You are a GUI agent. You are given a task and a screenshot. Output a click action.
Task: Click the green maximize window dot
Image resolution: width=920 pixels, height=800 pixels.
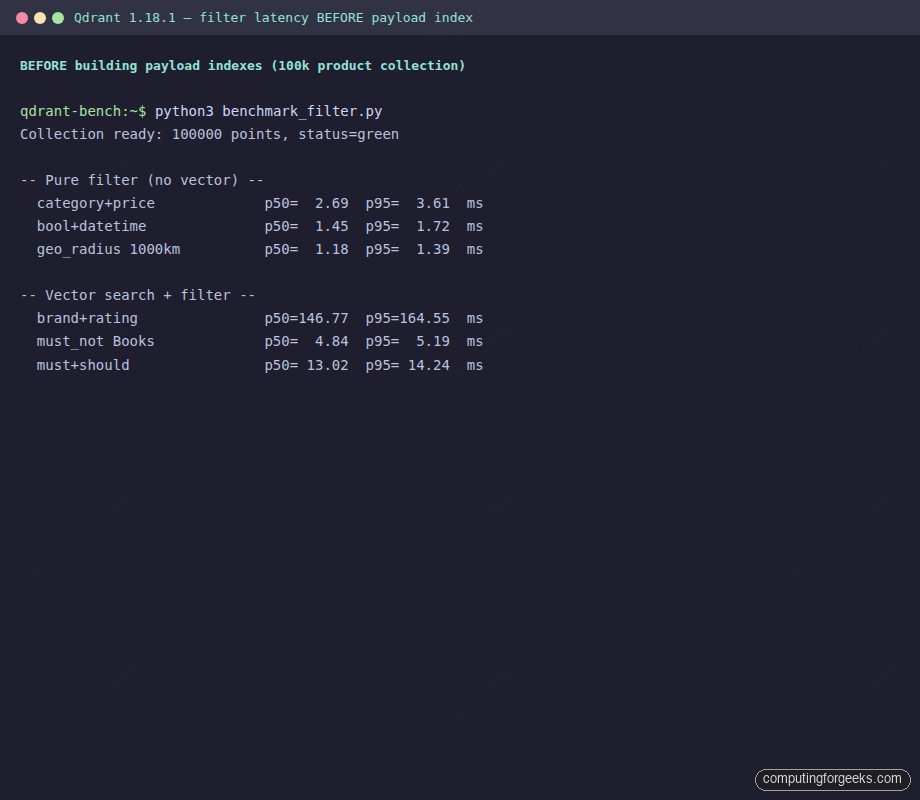58,18
